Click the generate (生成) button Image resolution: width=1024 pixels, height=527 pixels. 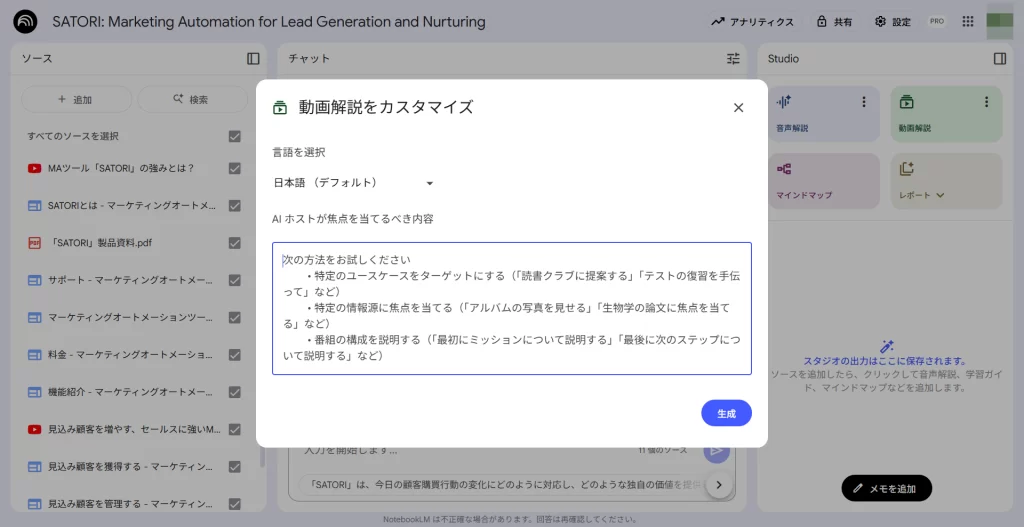click(x=726, y=413)
